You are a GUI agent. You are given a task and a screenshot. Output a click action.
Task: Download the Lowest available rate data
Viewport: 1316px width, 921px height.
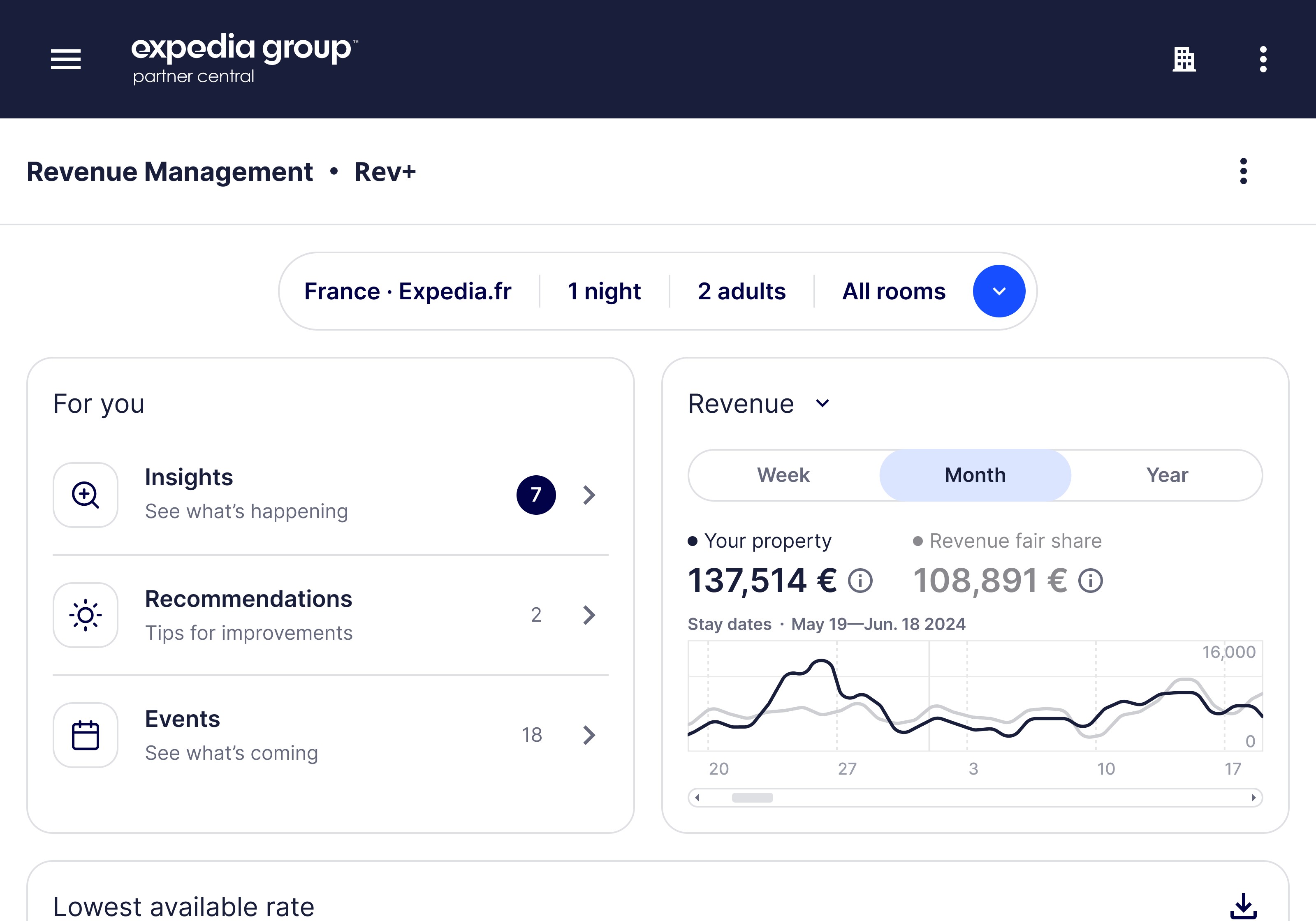pyautogui.click(x=1243, y=905)
